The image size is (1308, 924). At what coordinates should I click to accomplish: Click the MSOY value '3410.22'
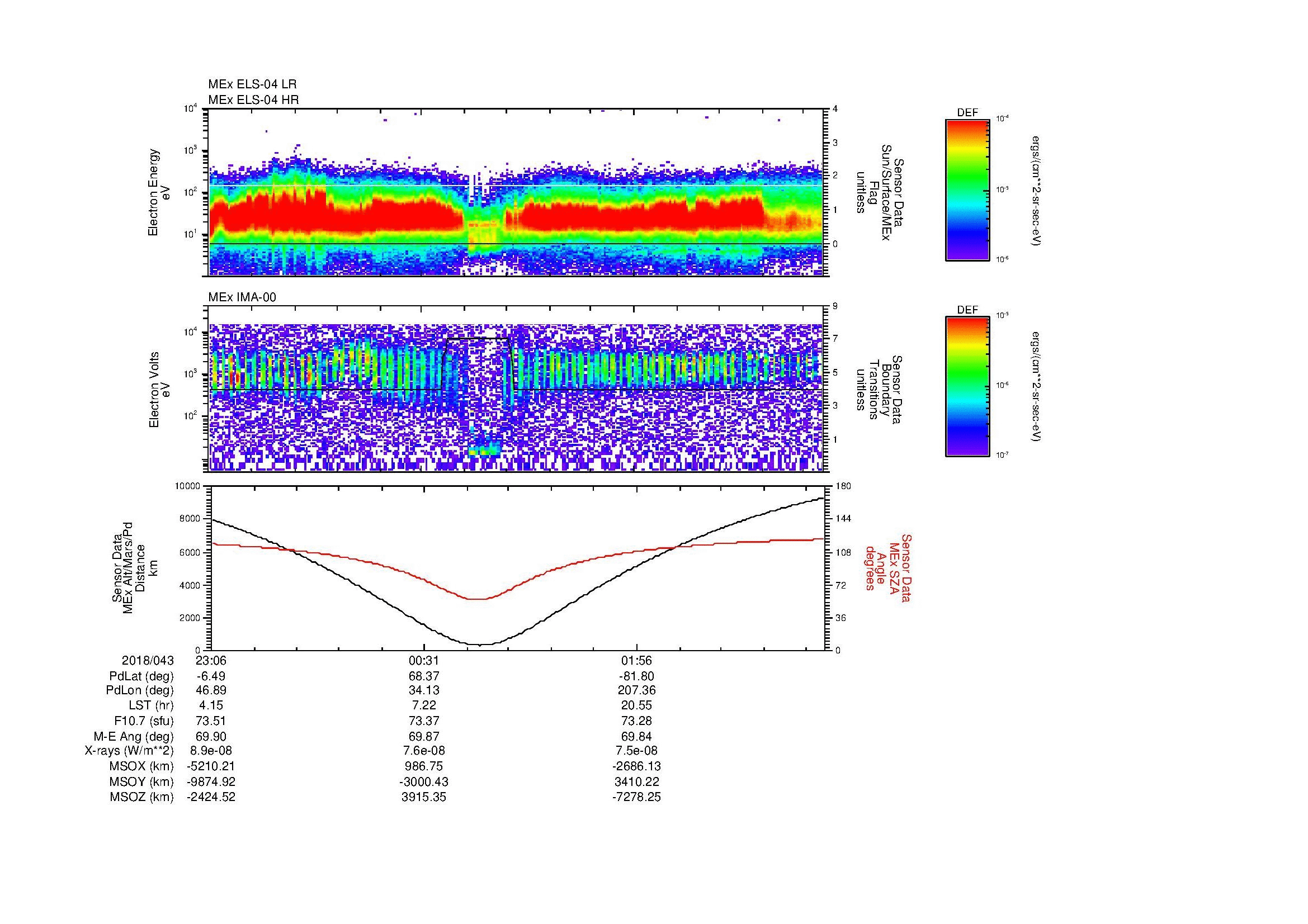tap(637, 781)
